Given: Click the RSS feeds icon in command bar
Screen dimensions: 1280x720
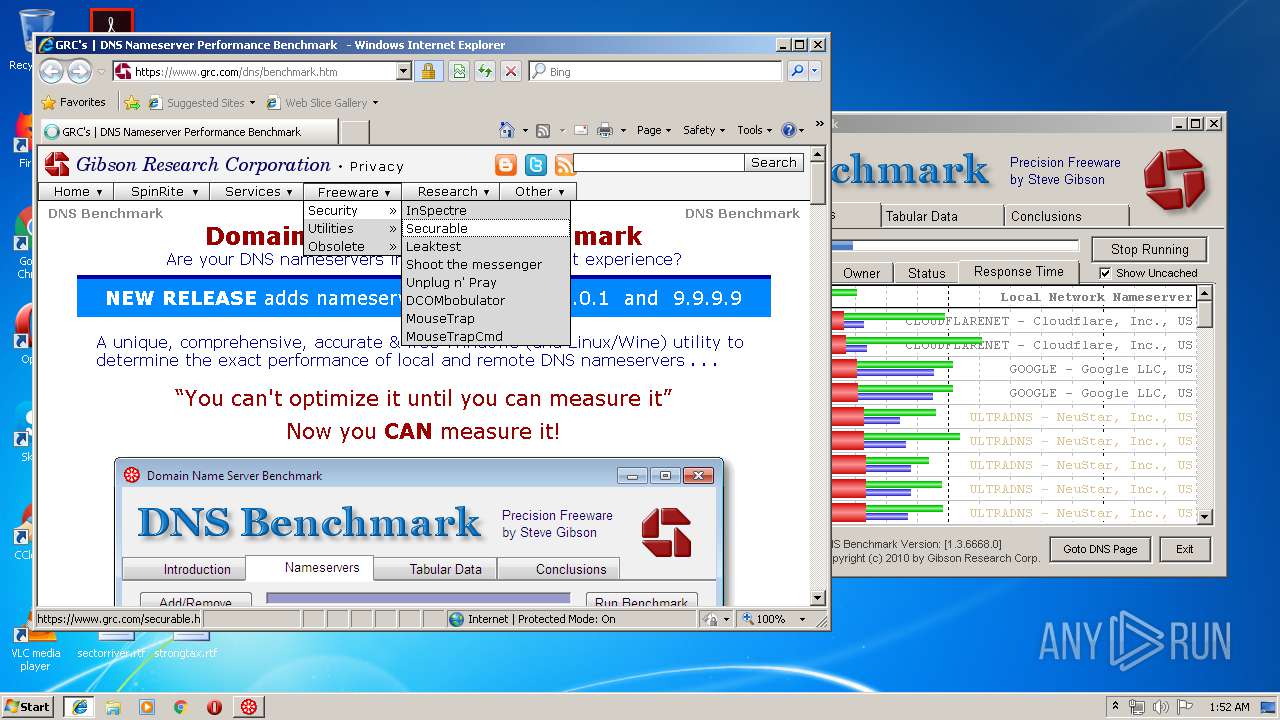Looking at the screenshot, I should 543,130.
